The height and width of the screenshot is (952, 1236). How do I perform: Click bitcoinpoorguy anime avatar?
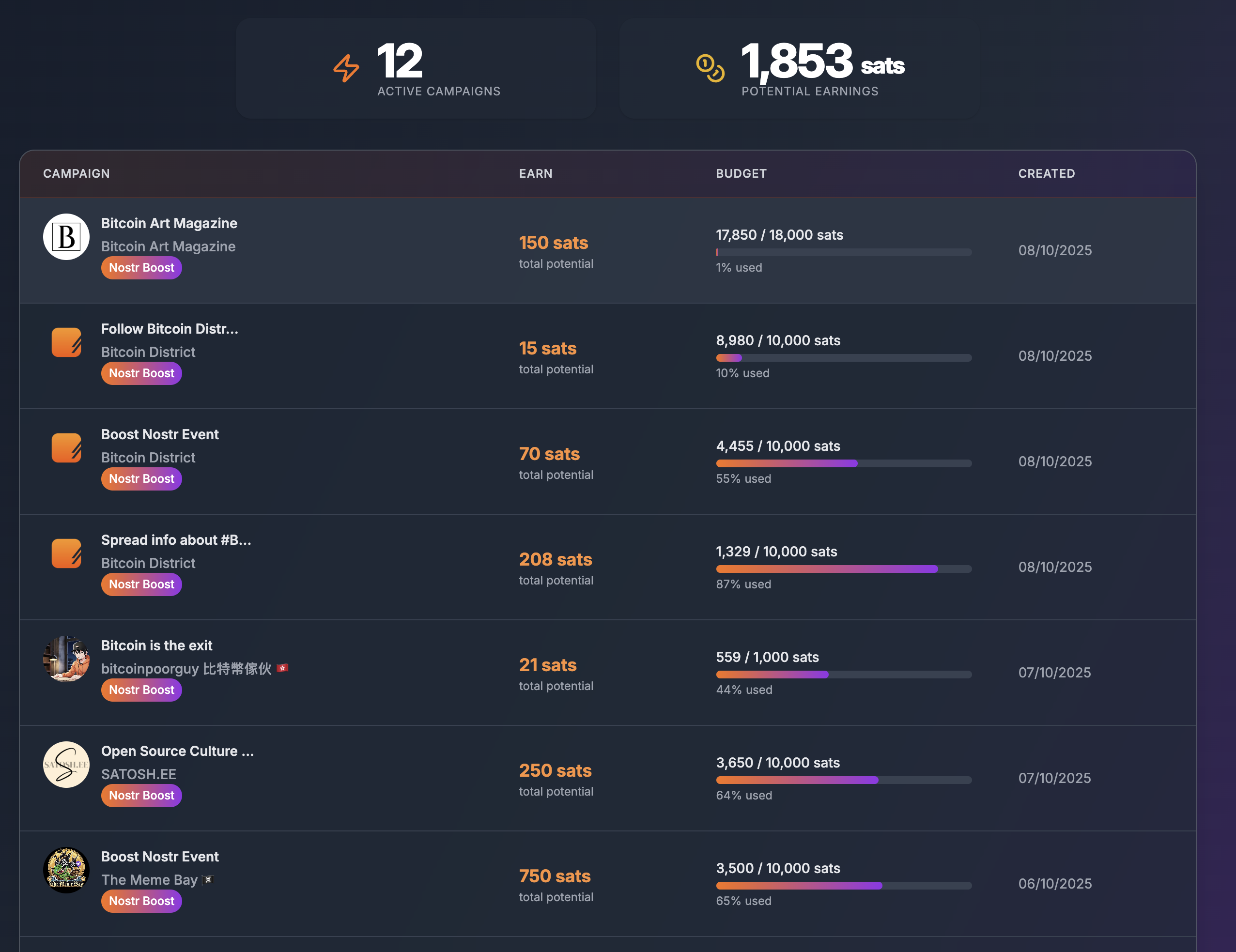[66, 659]
